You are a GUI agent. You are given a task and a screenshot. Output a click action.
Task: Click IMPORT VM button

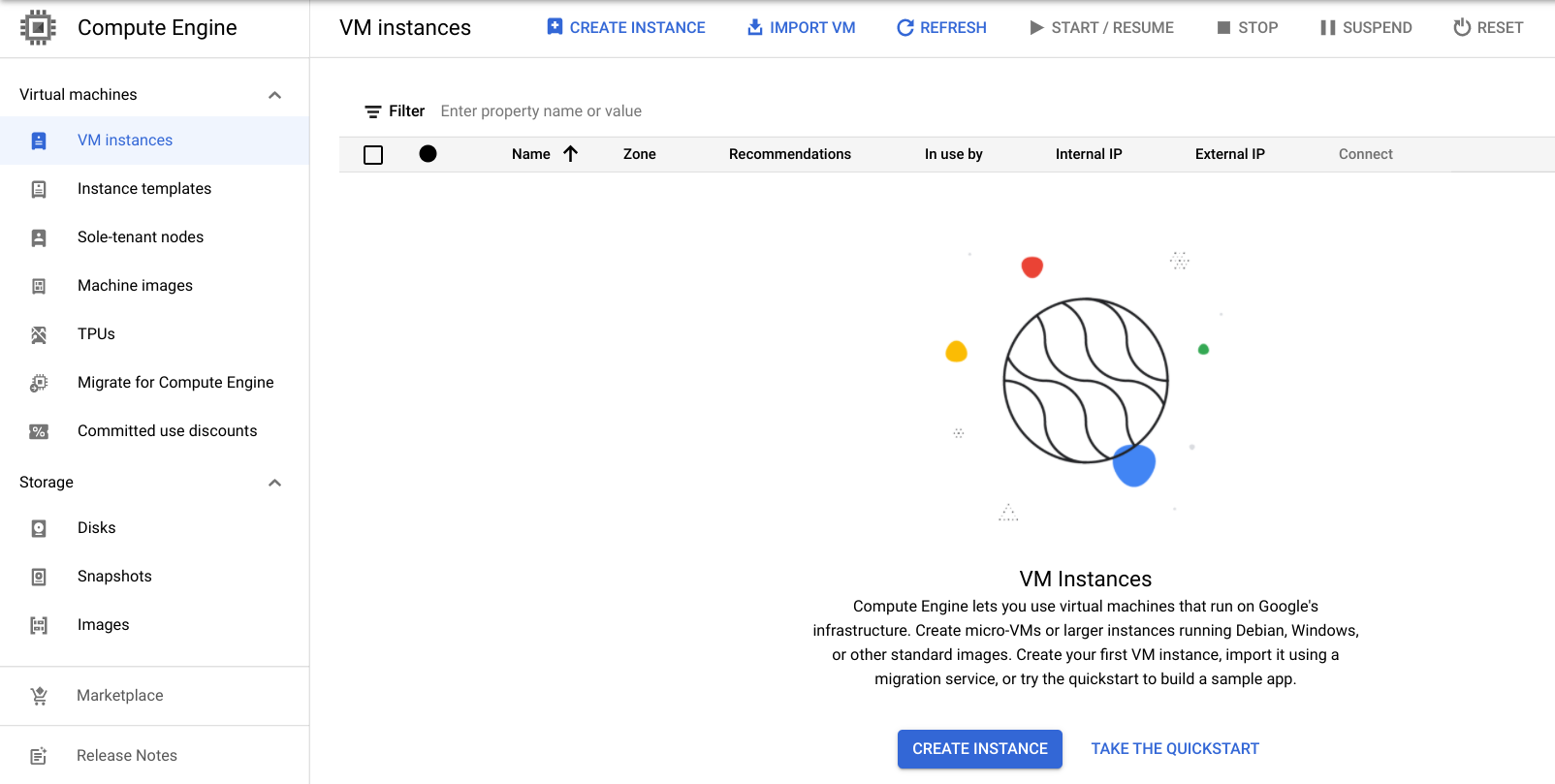click(x=801, y=27)
